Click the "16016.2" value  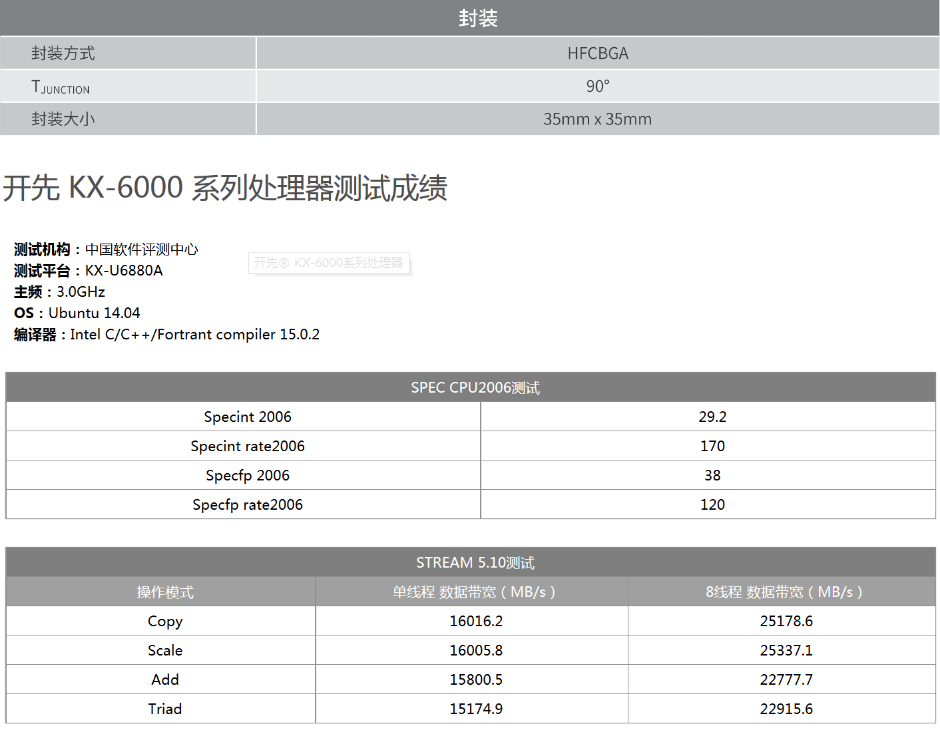(x=476, y=621)
